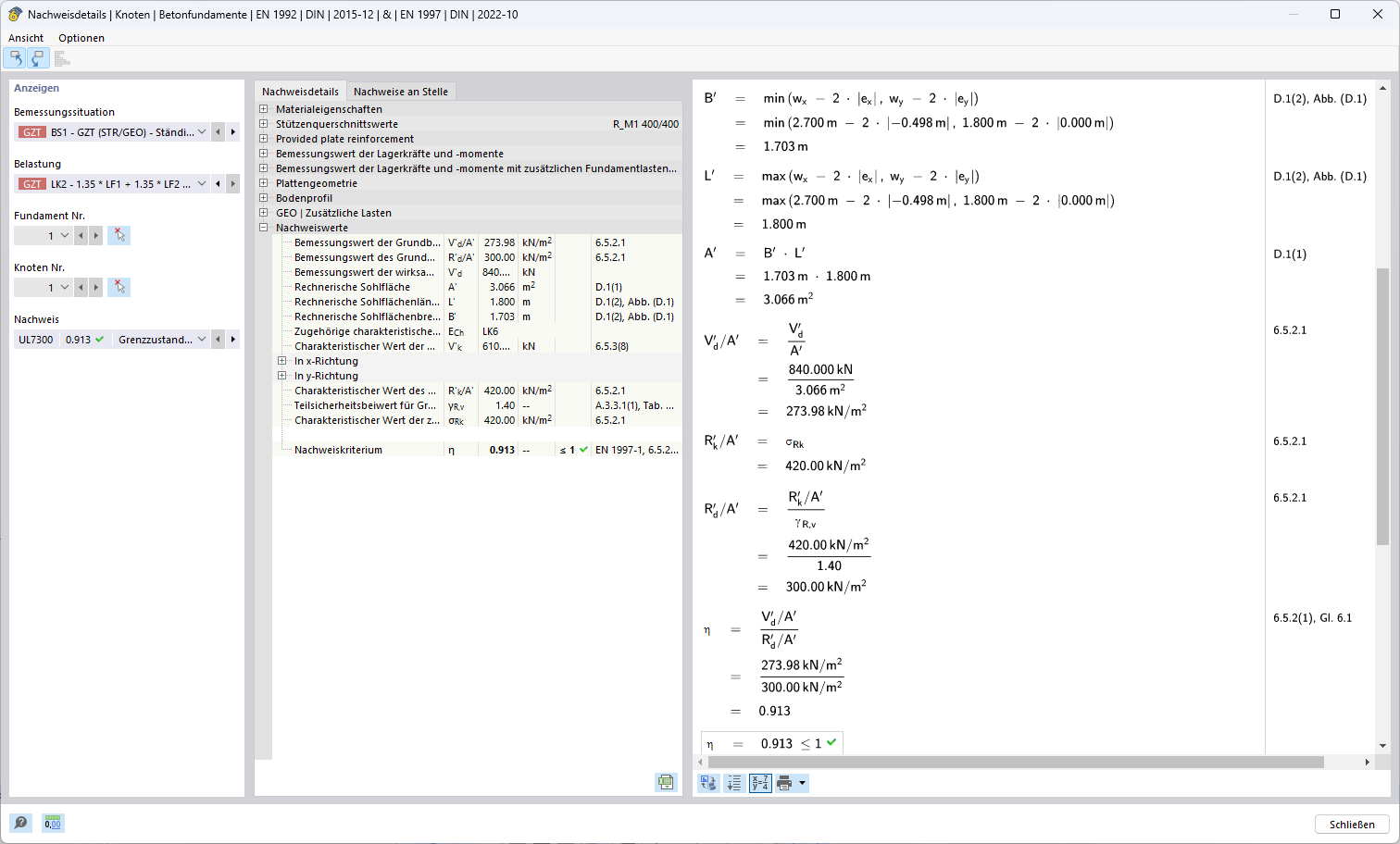Click the greyed-out bar-chart icon in the top toolbar
Image resolution: width=1400 pixels, height=844 pixels.
62,58
